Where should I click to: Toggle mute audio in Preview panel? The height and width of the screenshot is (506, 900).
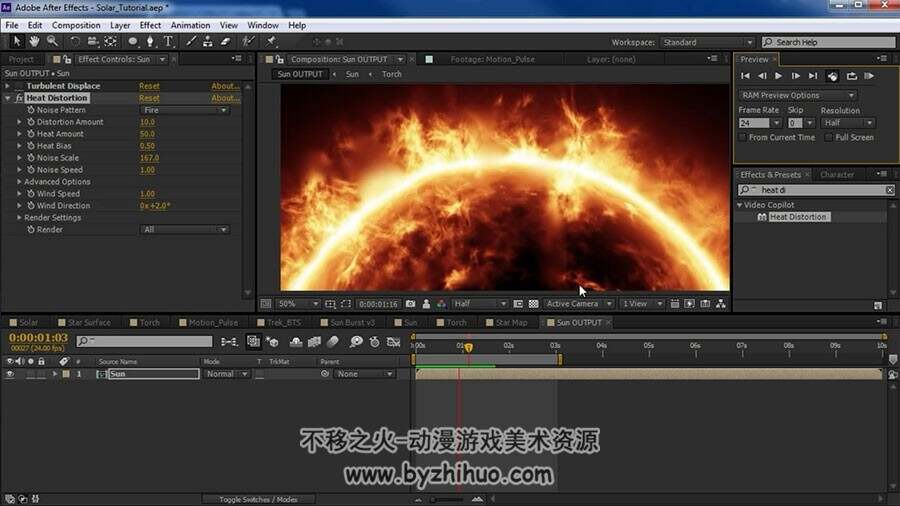pyautogui.click(x=832, y=76)
